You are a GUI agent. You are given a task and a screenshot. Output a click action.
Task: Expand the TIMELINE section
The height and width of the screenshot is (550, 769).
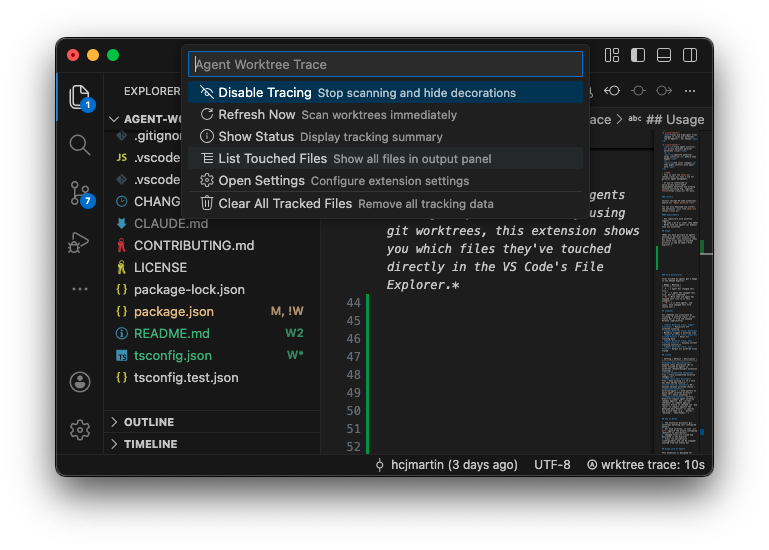212,444
